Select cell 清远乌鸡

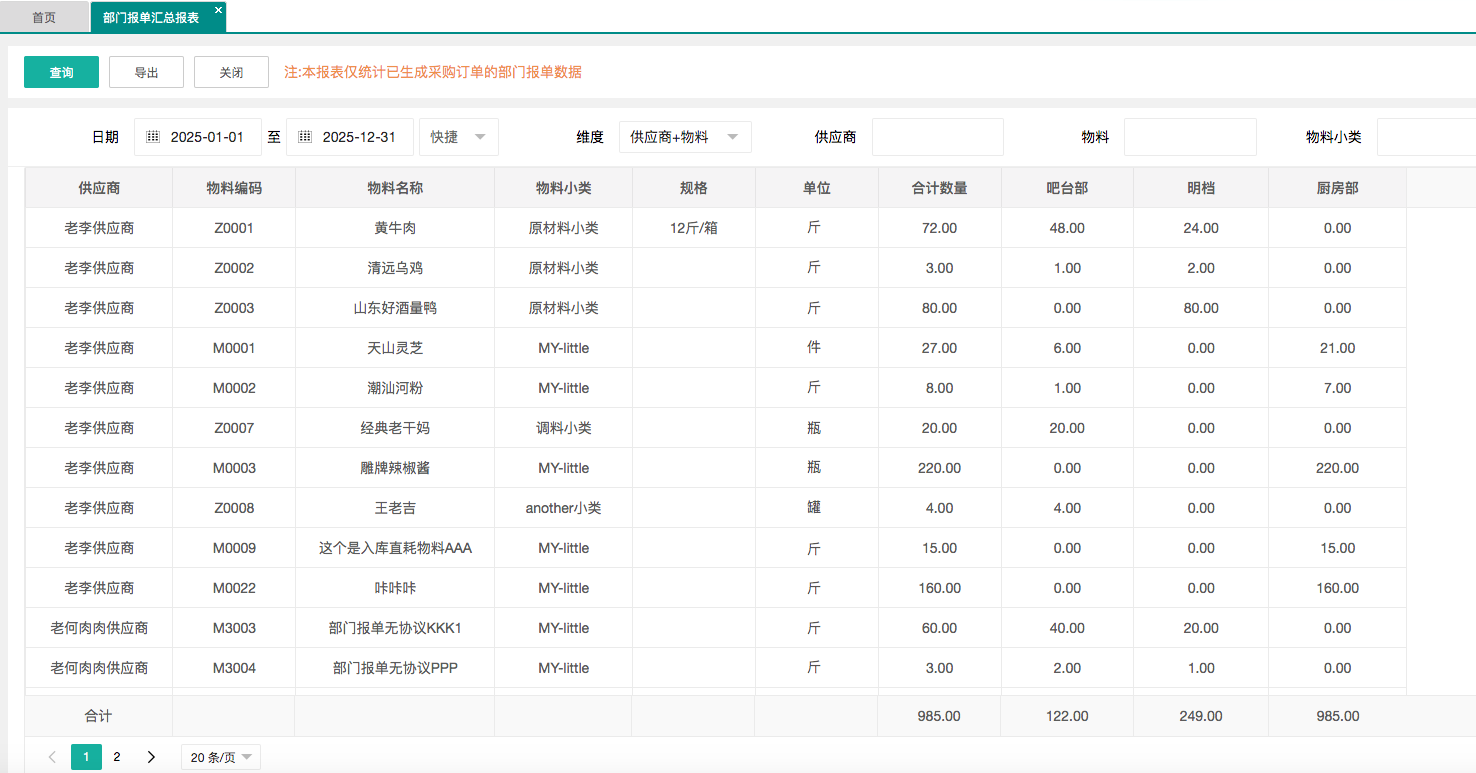click(395, 268)
